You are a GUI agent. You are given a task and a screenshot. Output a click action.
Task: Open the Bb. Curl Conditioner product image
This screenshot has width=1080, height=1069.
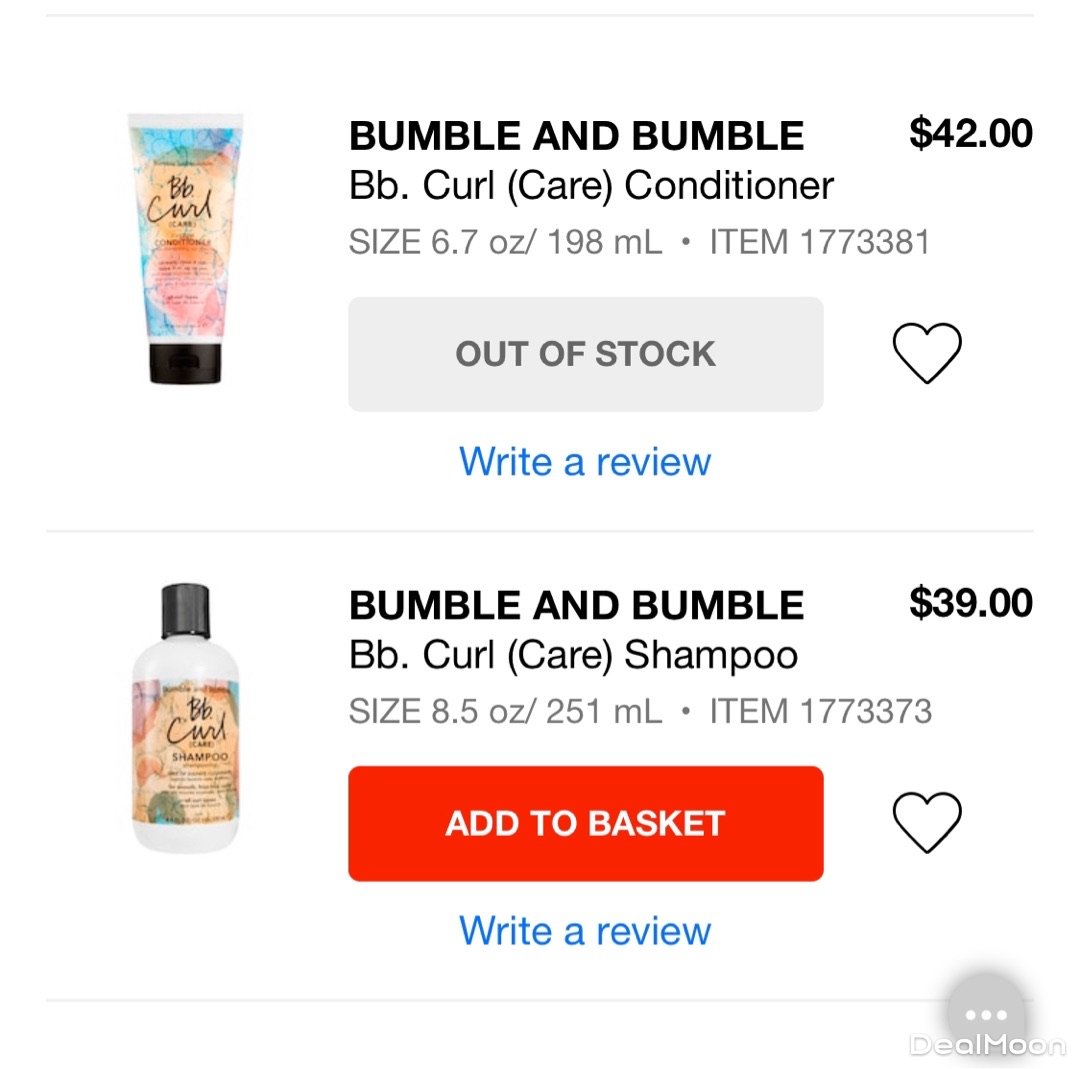185,249
